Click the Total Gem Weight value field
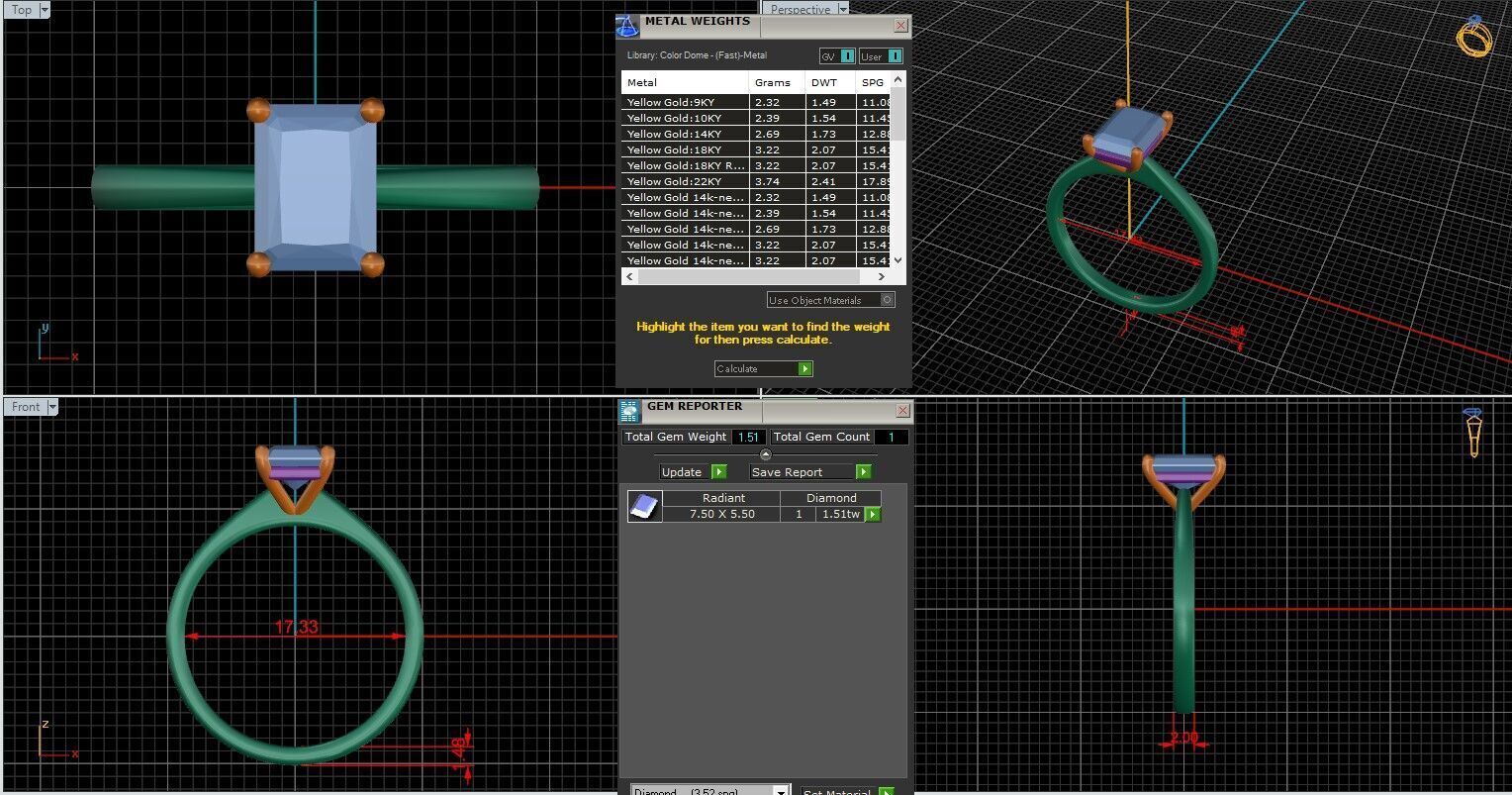The width and height of the screenshot is (1512, 795). [749, 437]
